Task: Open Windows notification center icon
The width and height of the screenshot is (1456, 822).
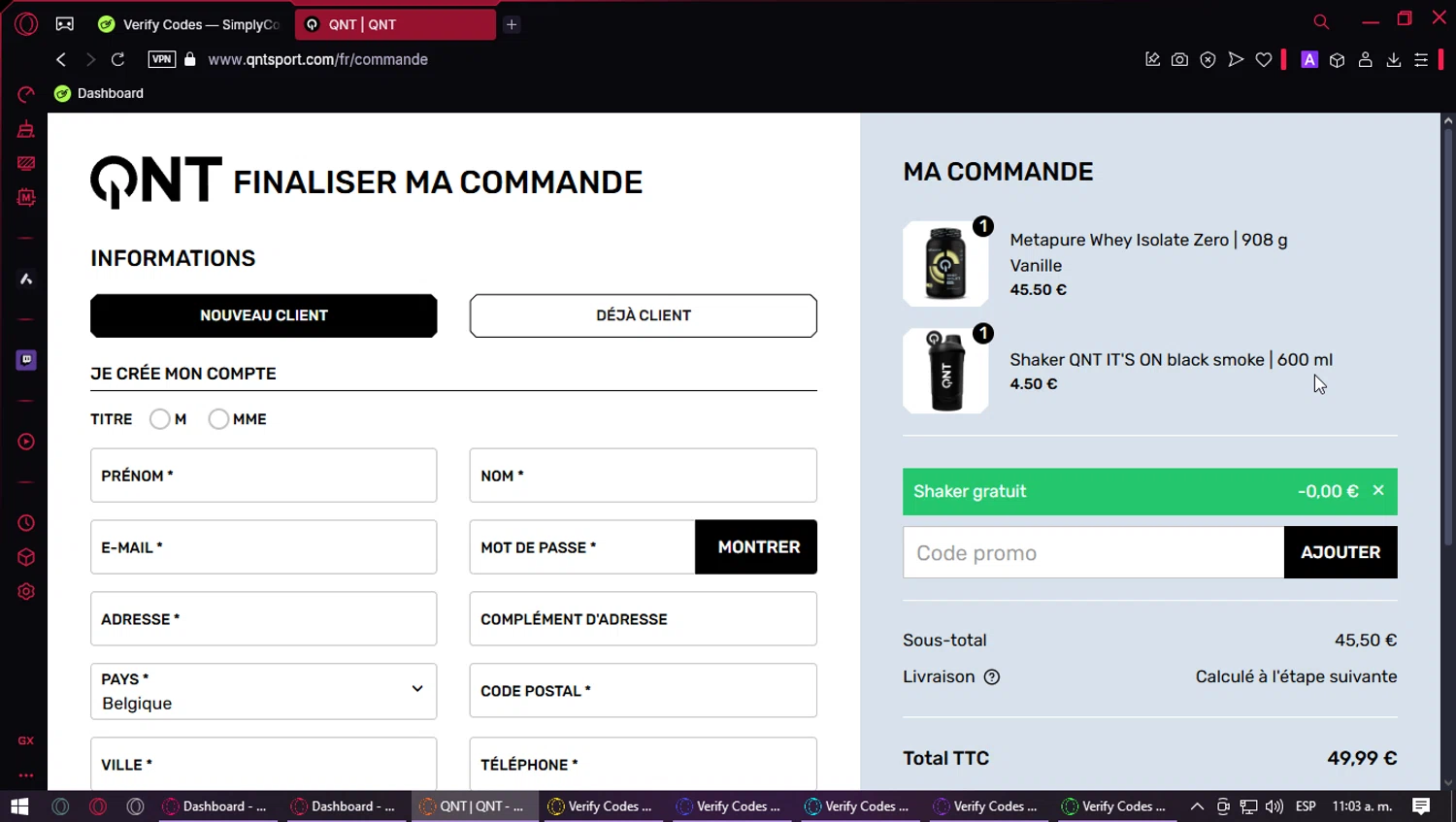Action: click(x=1421, y=806)
